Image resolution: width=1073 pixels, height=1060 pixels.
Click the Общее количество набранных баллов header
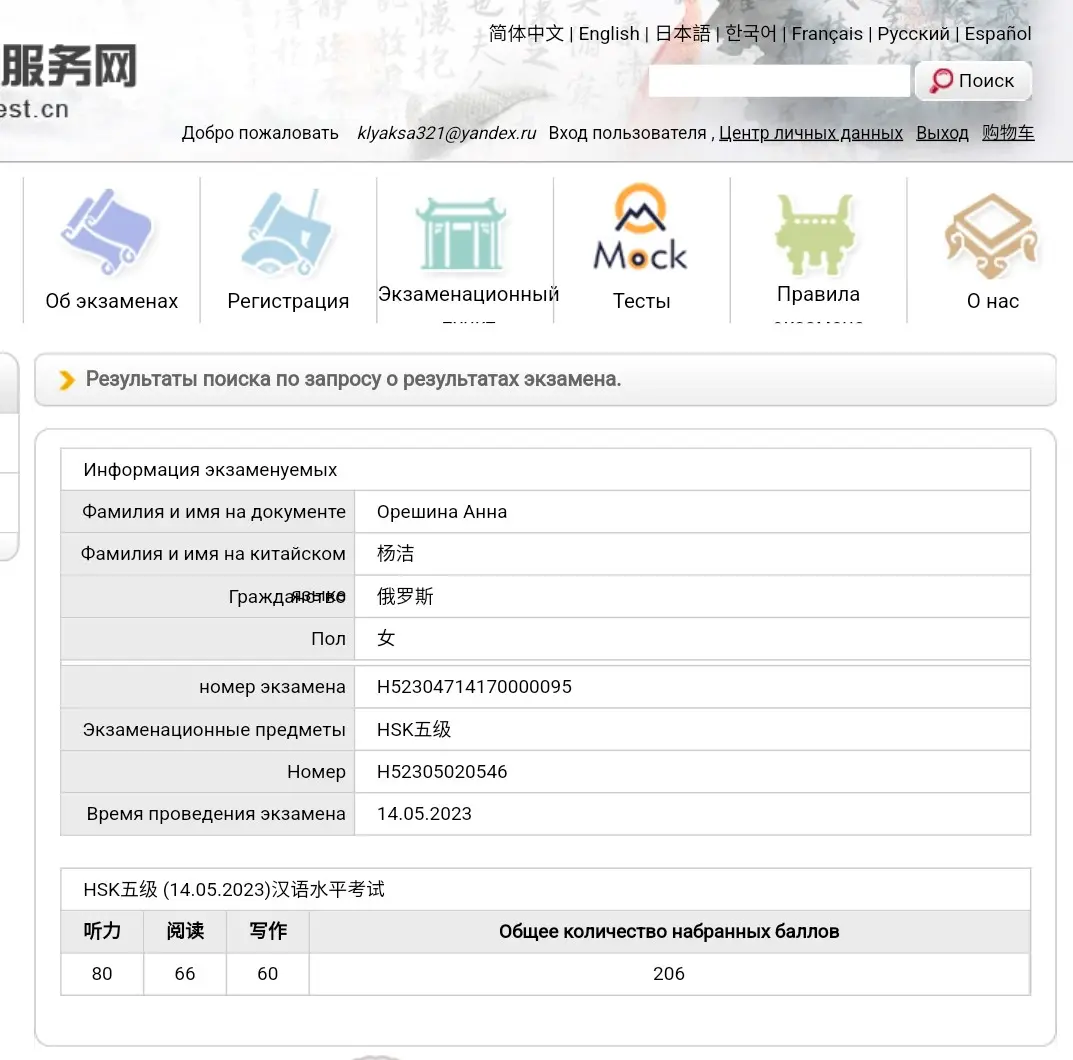669,932
